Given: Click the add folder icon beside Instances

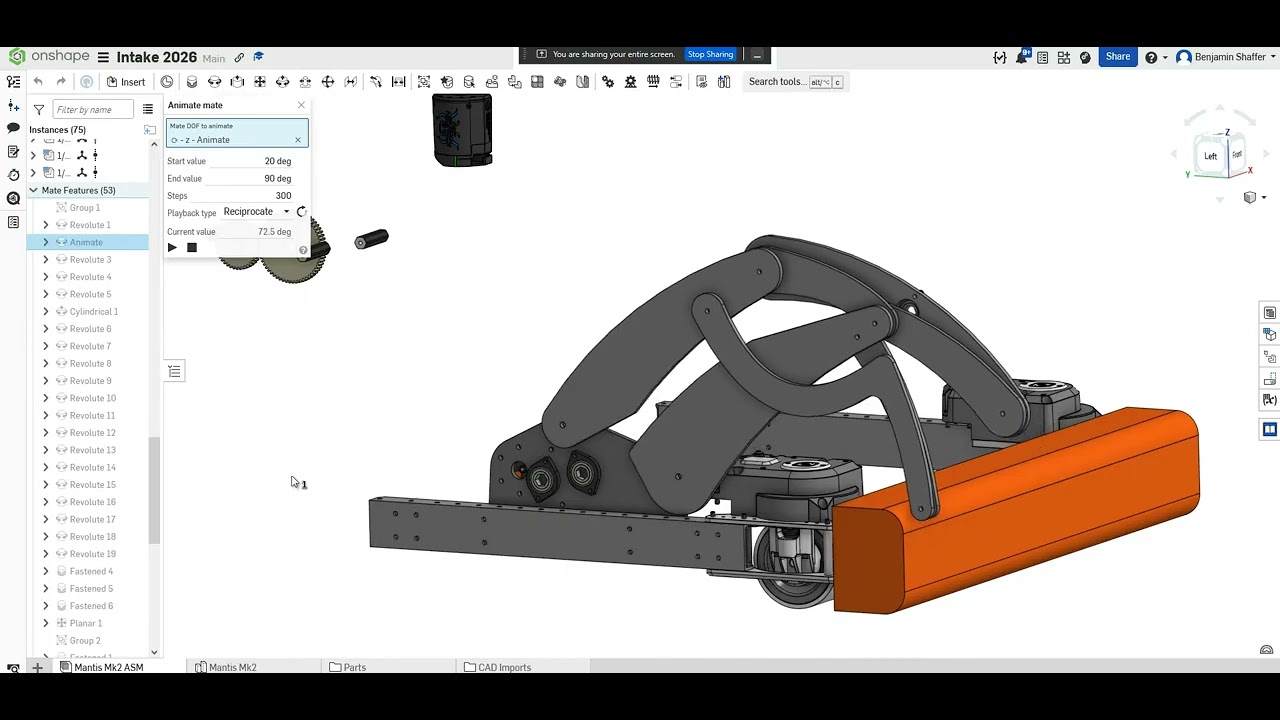Looking at the screenshot, I should tap(150, 130).
